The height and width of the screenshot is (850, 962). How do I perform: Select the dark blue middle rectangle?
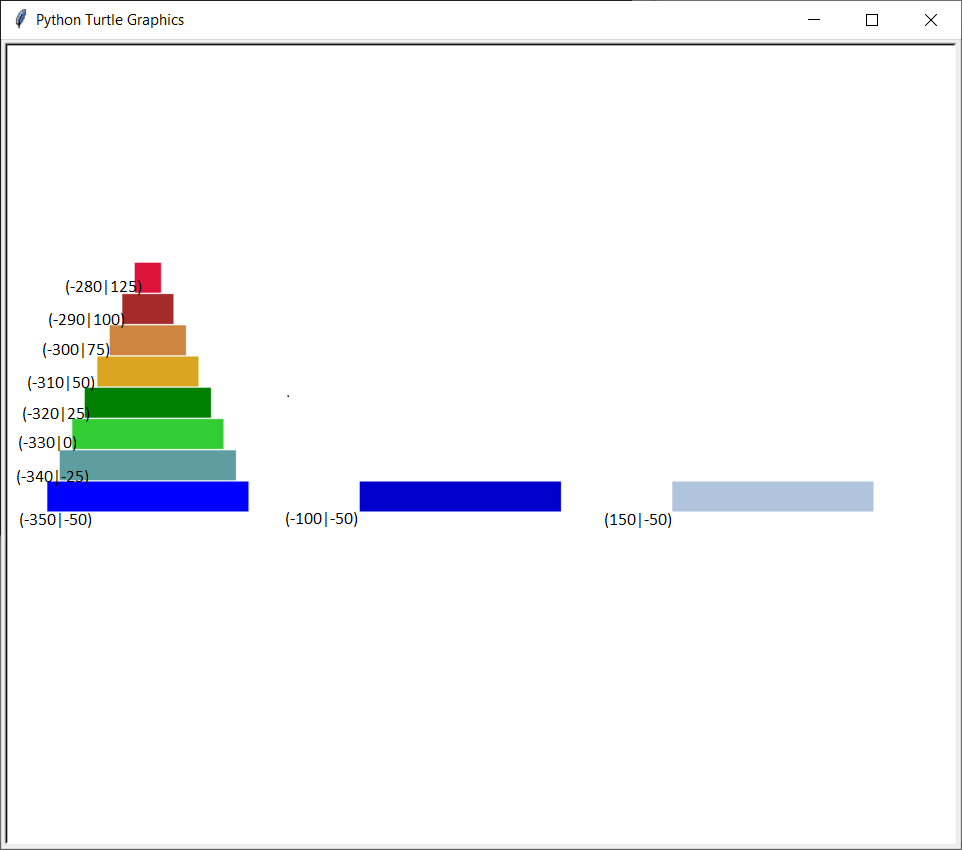click(x=460, y=496)
